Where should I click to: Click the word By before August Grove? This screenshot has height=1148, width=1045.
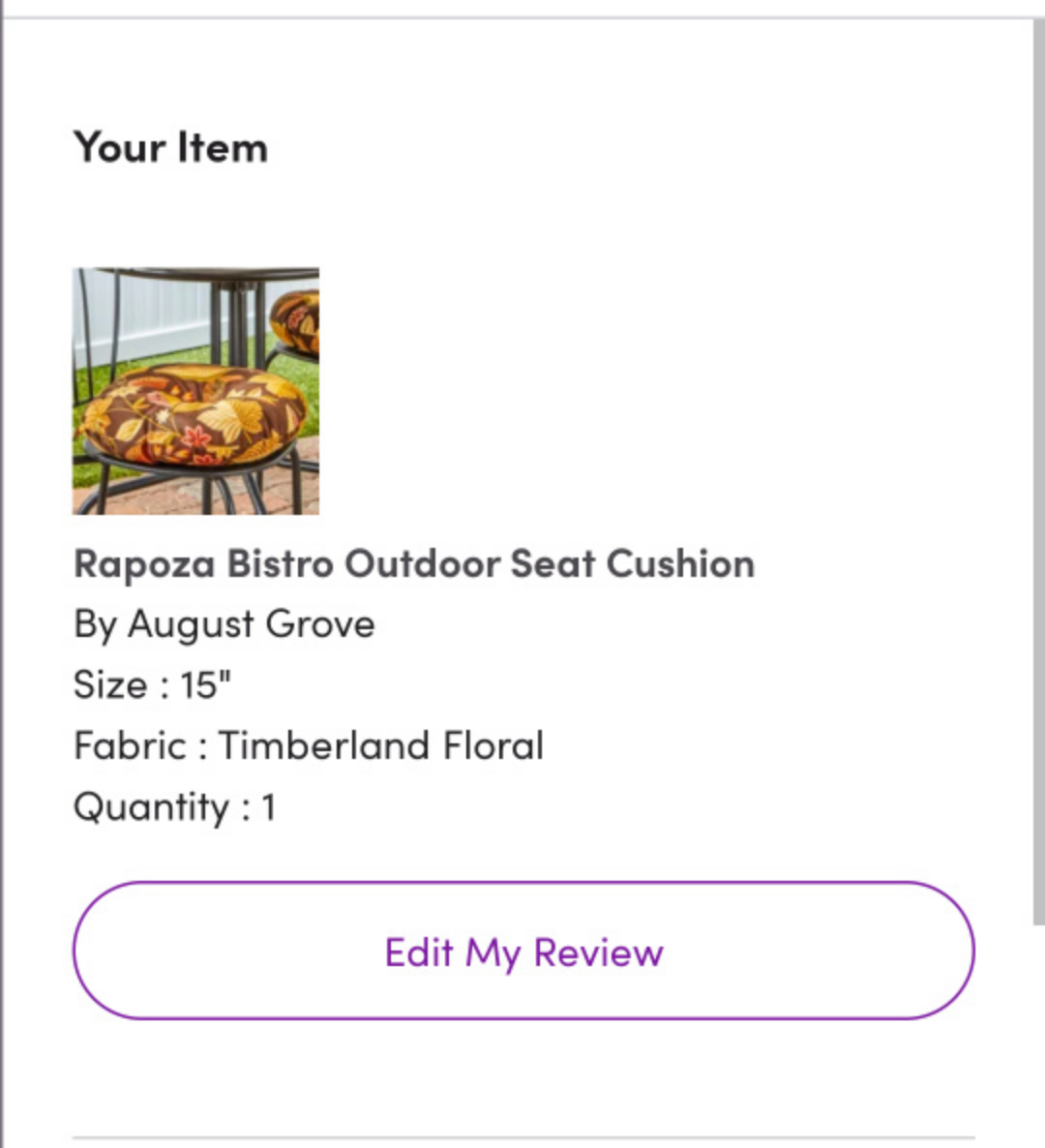pyautogui.click(x=96, y=624)
